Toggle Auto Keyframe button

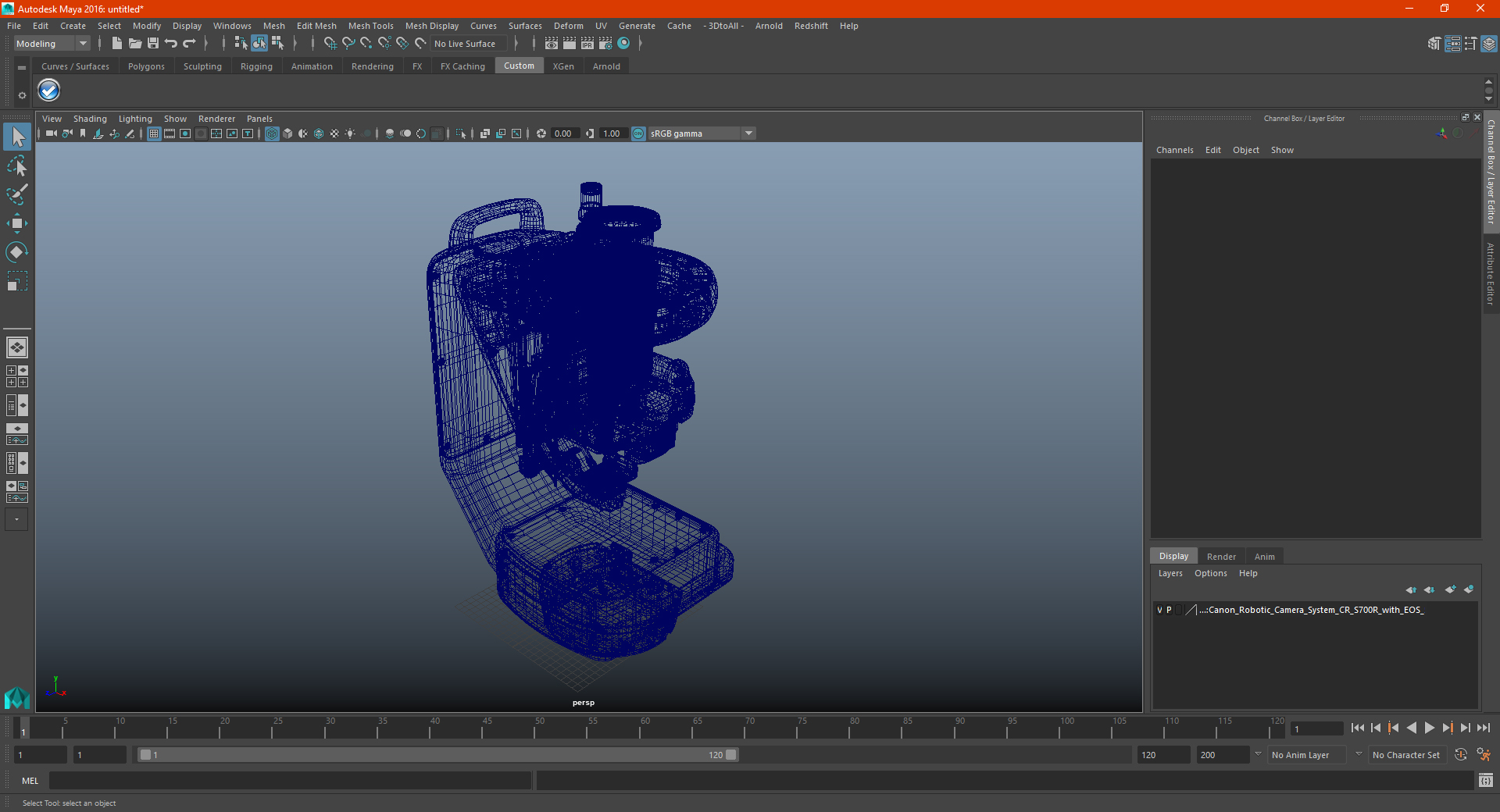pyautogui.click(x=1461, y=755)
